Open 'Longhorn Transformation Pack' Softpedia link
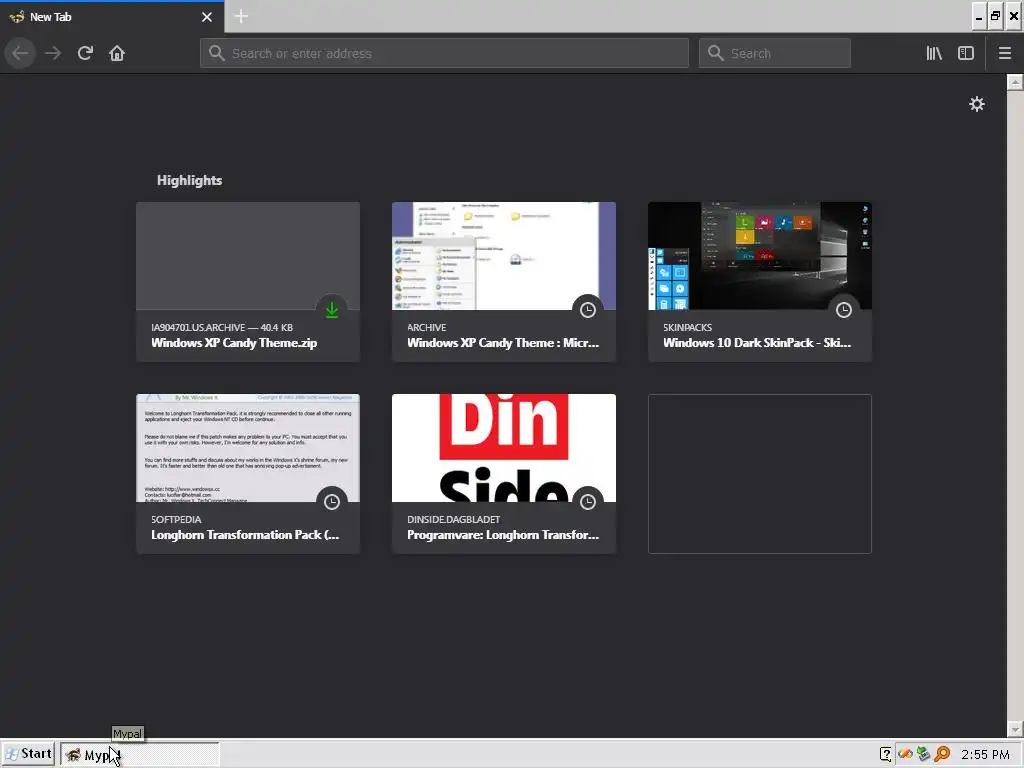The width and height of the screenshot is (1024, 768). 245,535
